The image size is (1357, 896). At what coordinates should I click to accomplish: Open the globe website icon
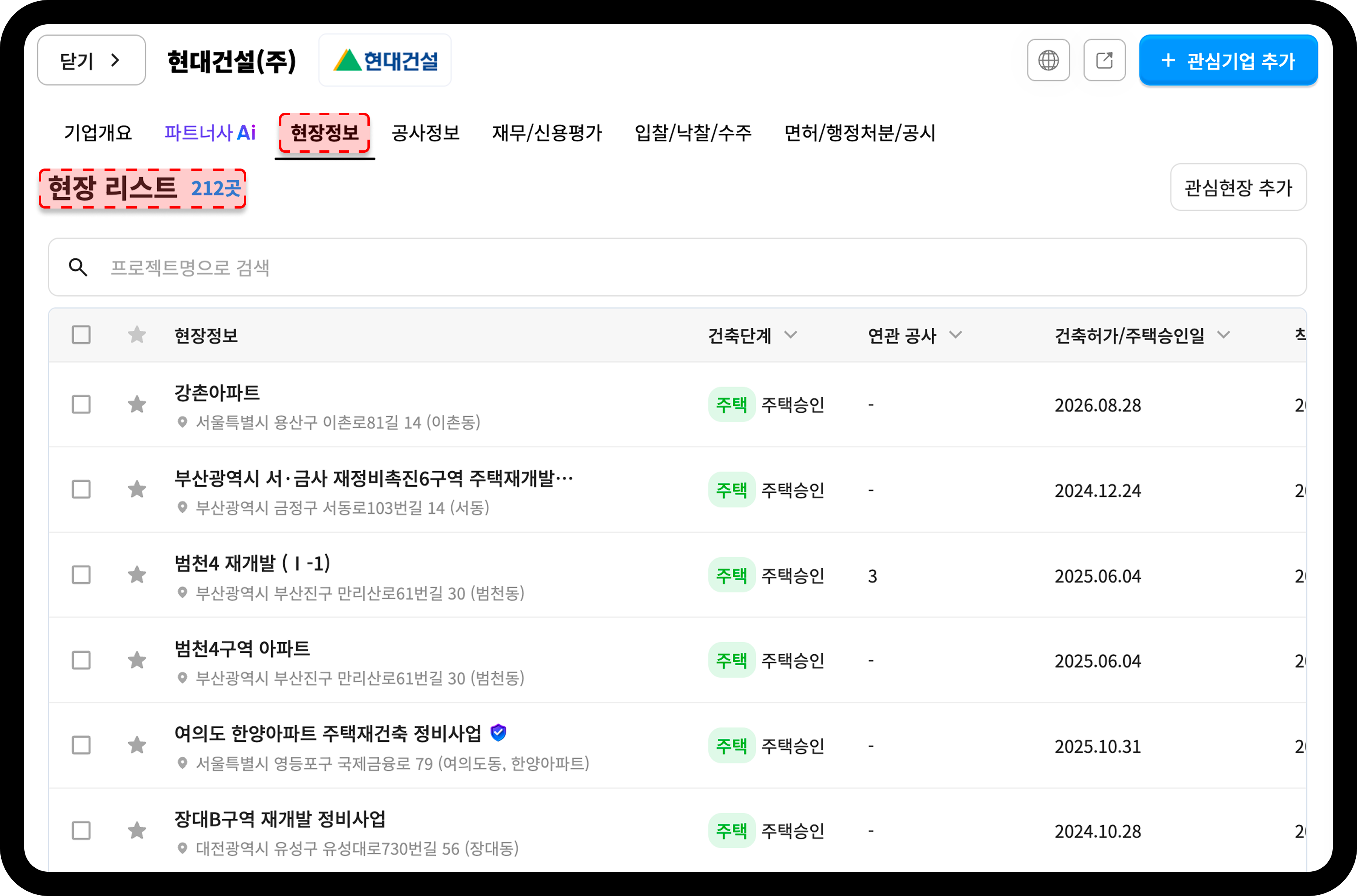pyautogui.click(x=1048, y=60)
